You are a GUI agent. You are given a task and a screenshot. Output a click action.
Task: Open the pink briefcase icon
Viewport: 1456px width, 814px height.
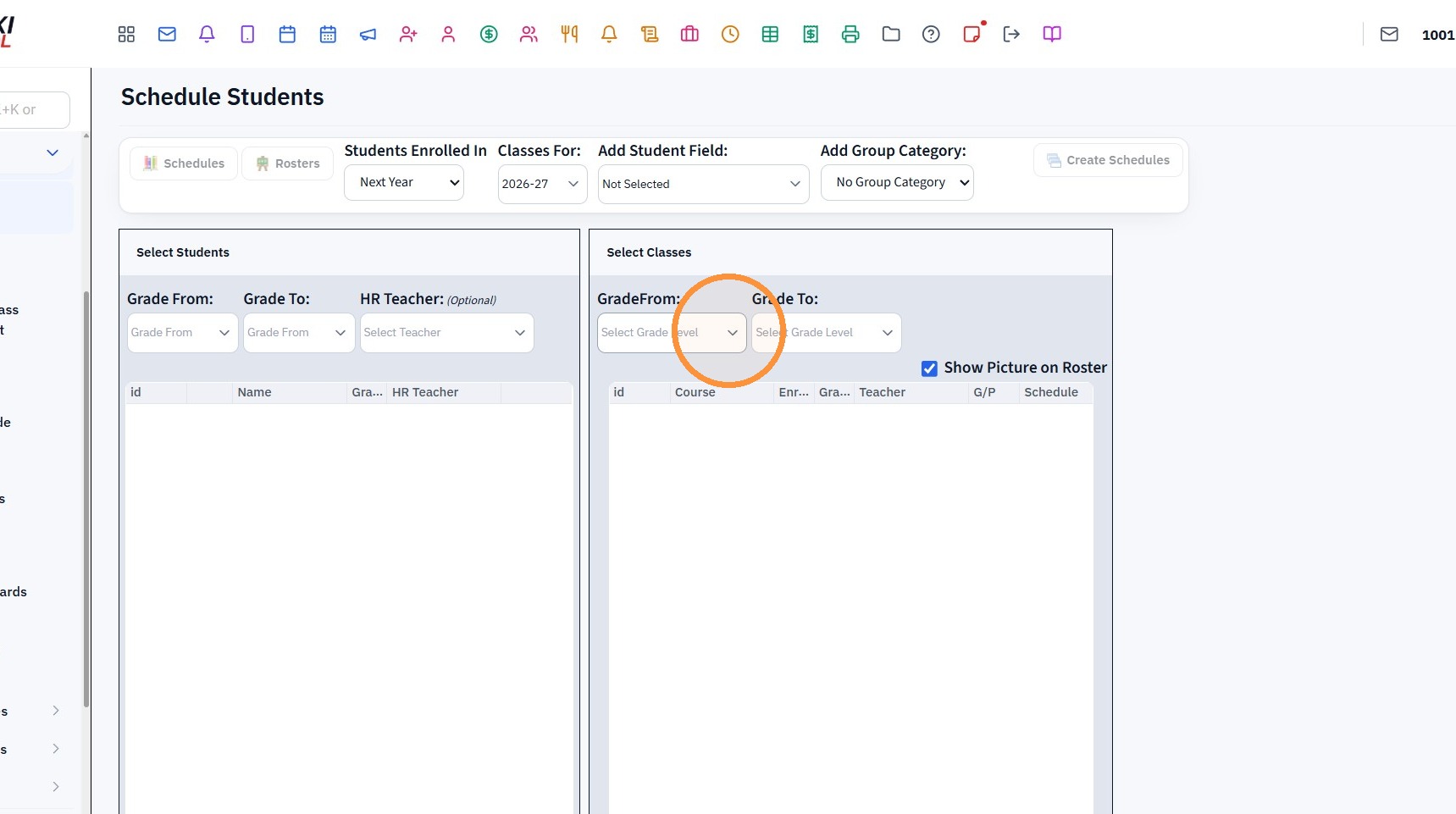[x=689, y=34]
